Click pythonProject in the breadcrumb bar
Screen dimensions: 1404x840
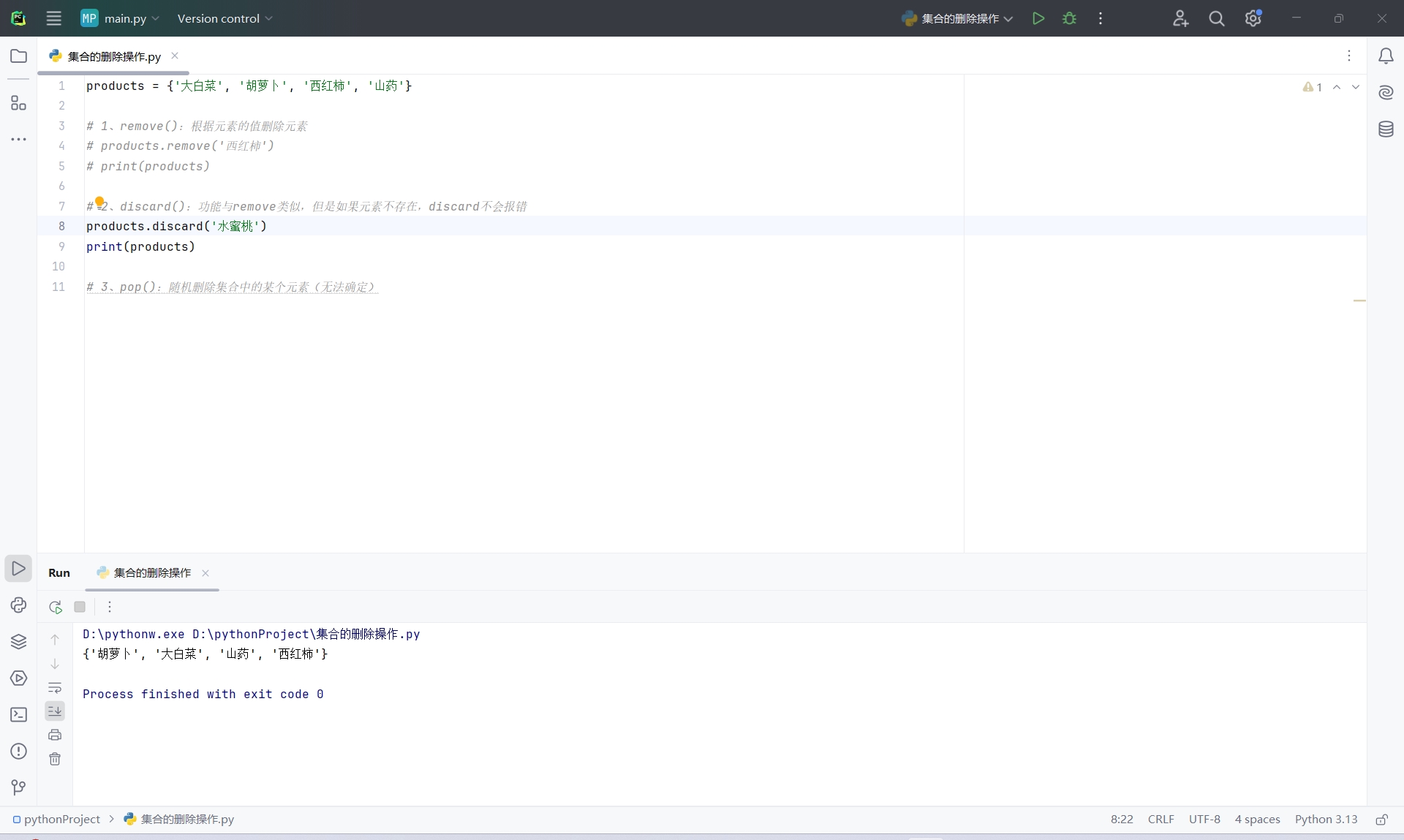point(61,820)
